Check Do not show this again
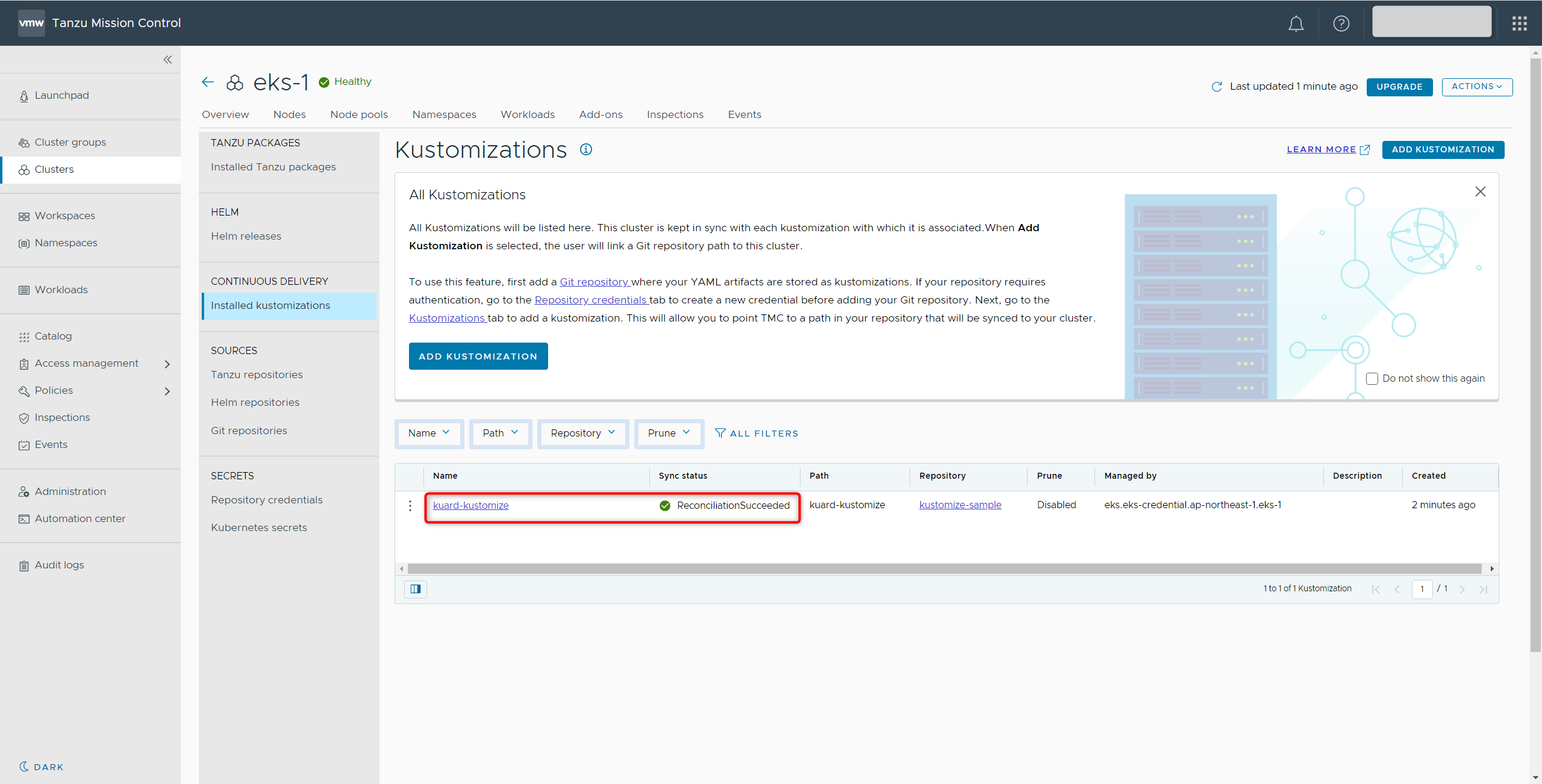The height and width of the screenshot is (784, 1542). tap(1372, 379)
